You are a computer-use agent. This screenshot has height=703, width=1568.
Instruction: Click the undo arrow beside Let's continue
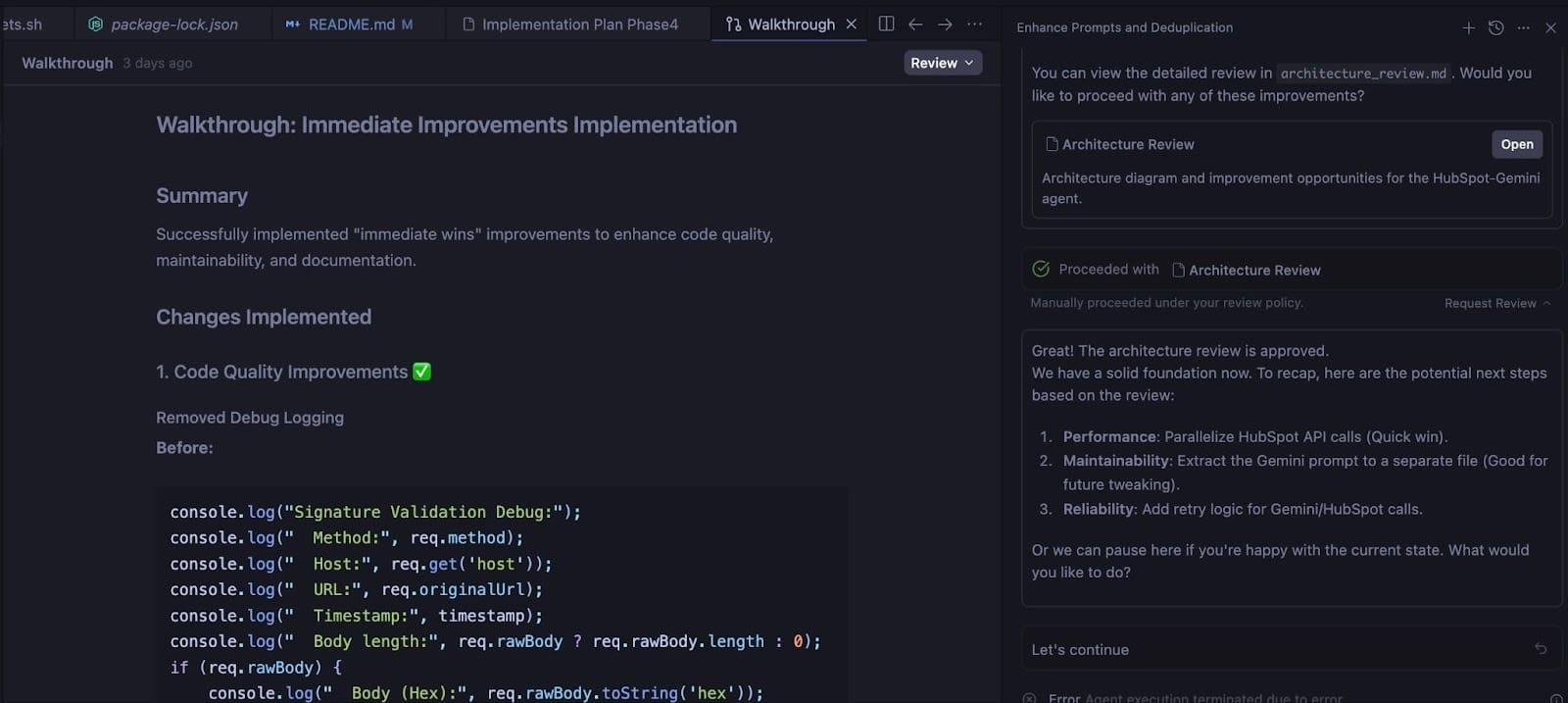[x=1541, y=649]
